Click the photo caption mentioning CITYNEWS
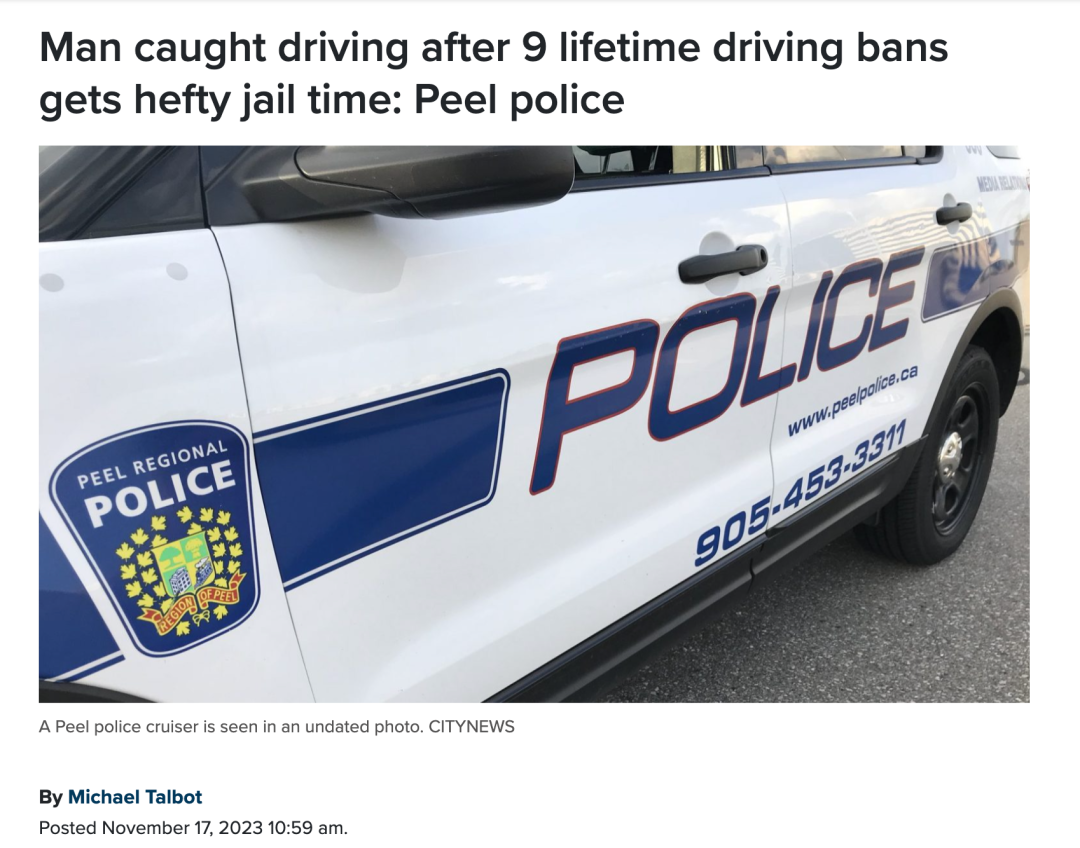1080x848 pixels. coord(276,727)
